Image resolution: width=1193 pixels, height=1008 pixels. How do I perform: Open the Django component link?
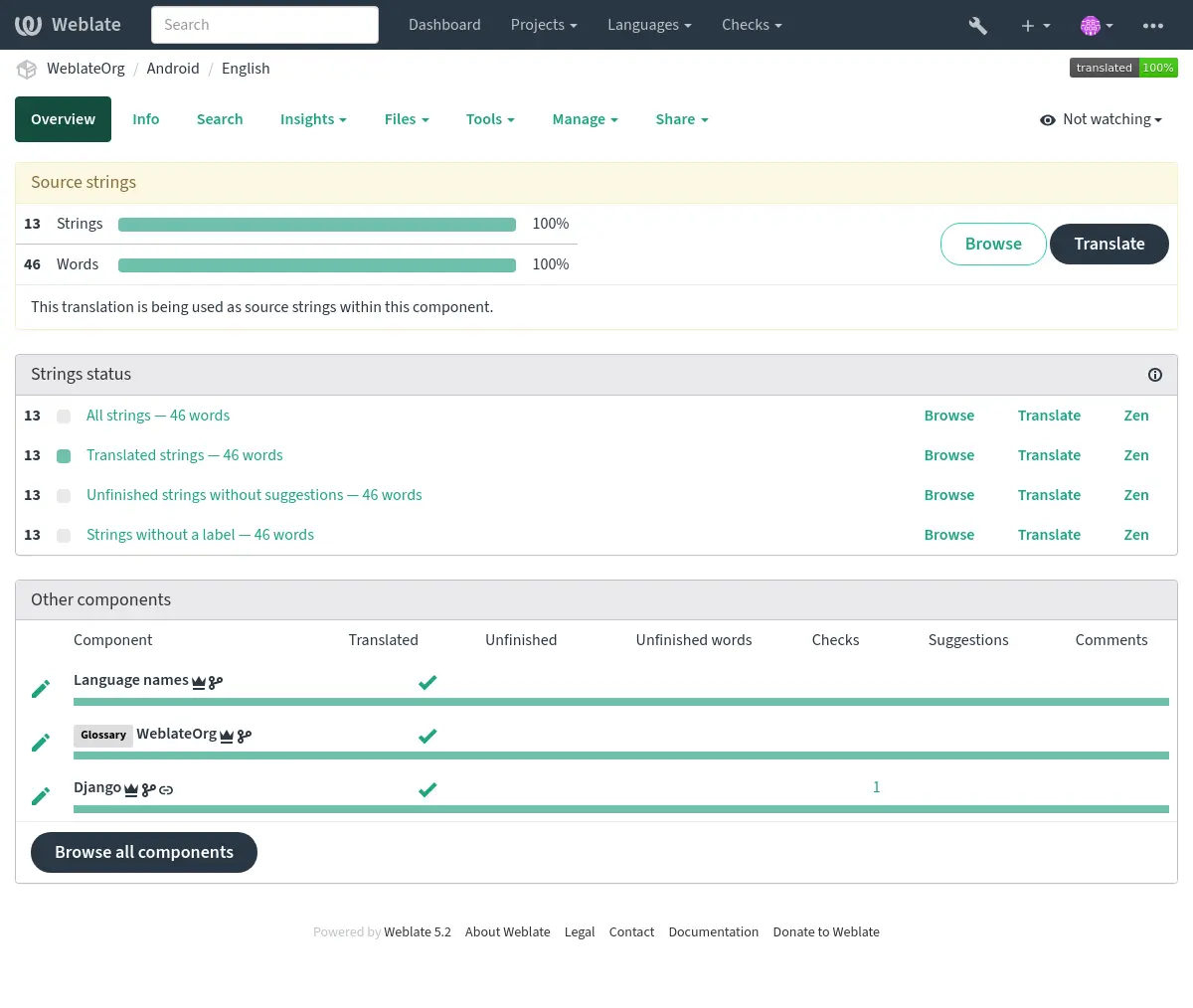(x=97, y=787)
